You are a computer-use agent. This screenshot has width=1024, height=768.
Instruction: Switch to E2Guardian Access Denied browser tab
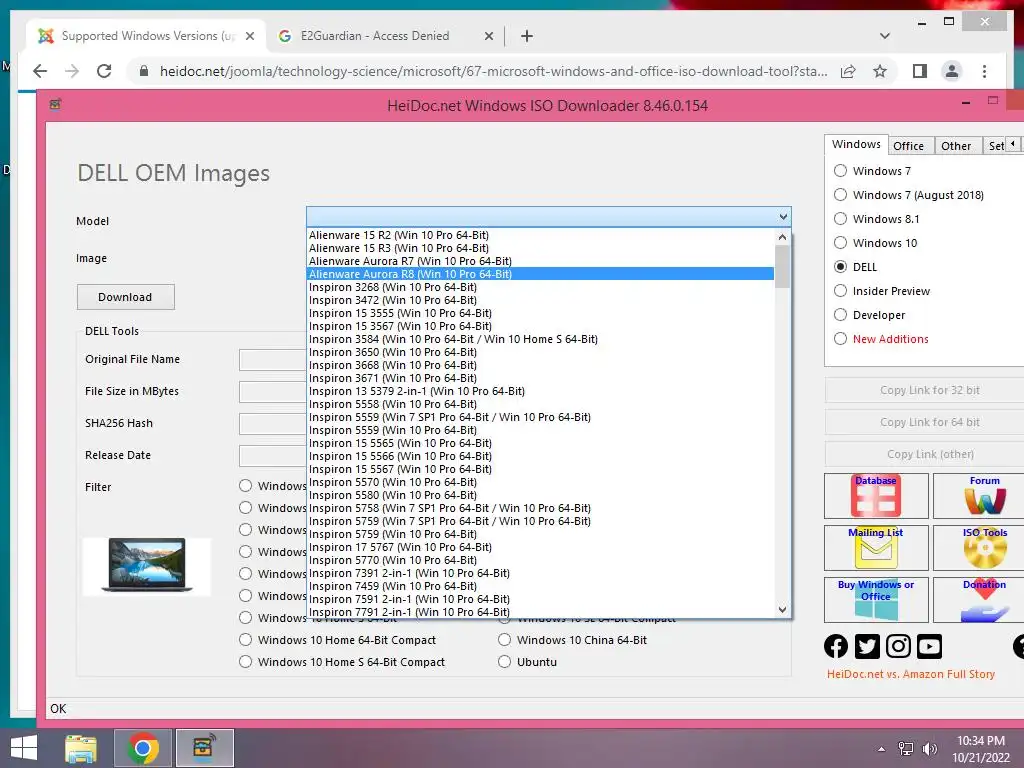385,36
